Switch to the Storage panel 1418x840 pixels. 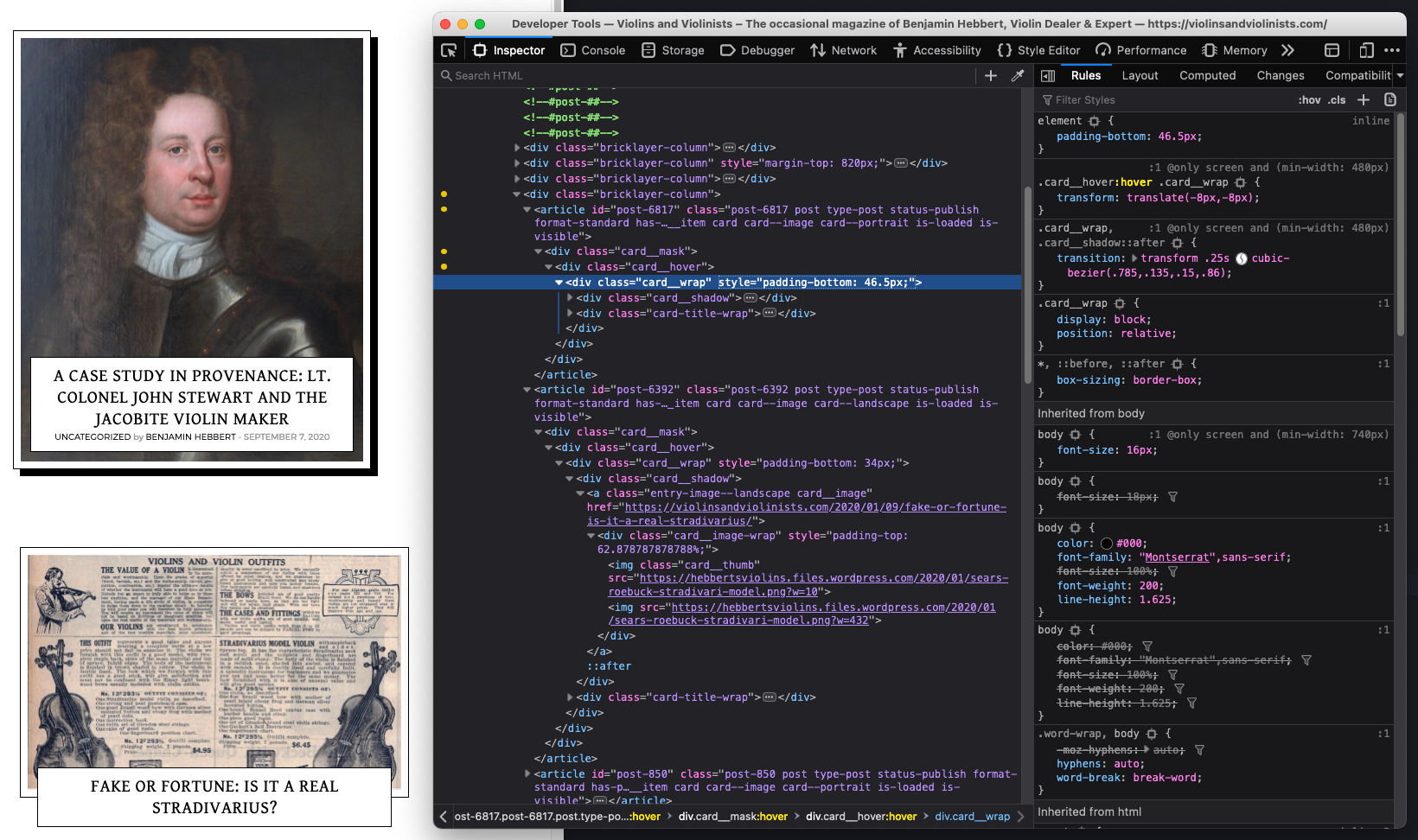[x=673, y=50]
